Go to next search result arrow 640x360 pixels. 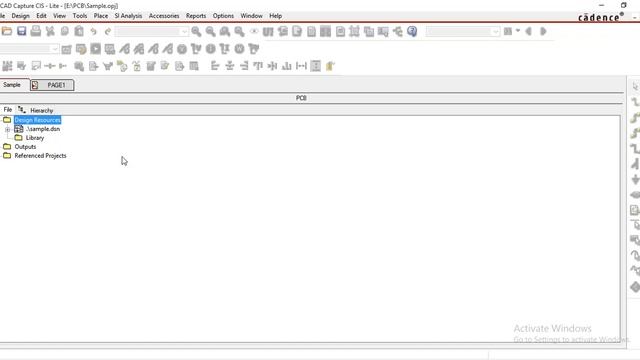(543, 31)
